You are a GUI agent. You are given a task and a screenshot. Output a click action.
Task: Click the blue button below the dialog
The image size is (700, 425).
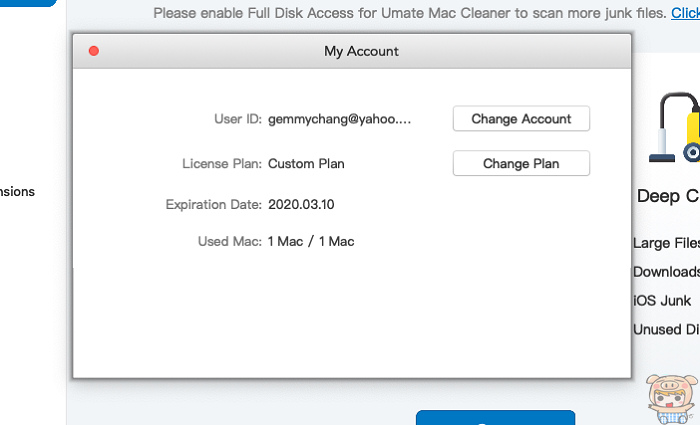[x=495, y=418]
